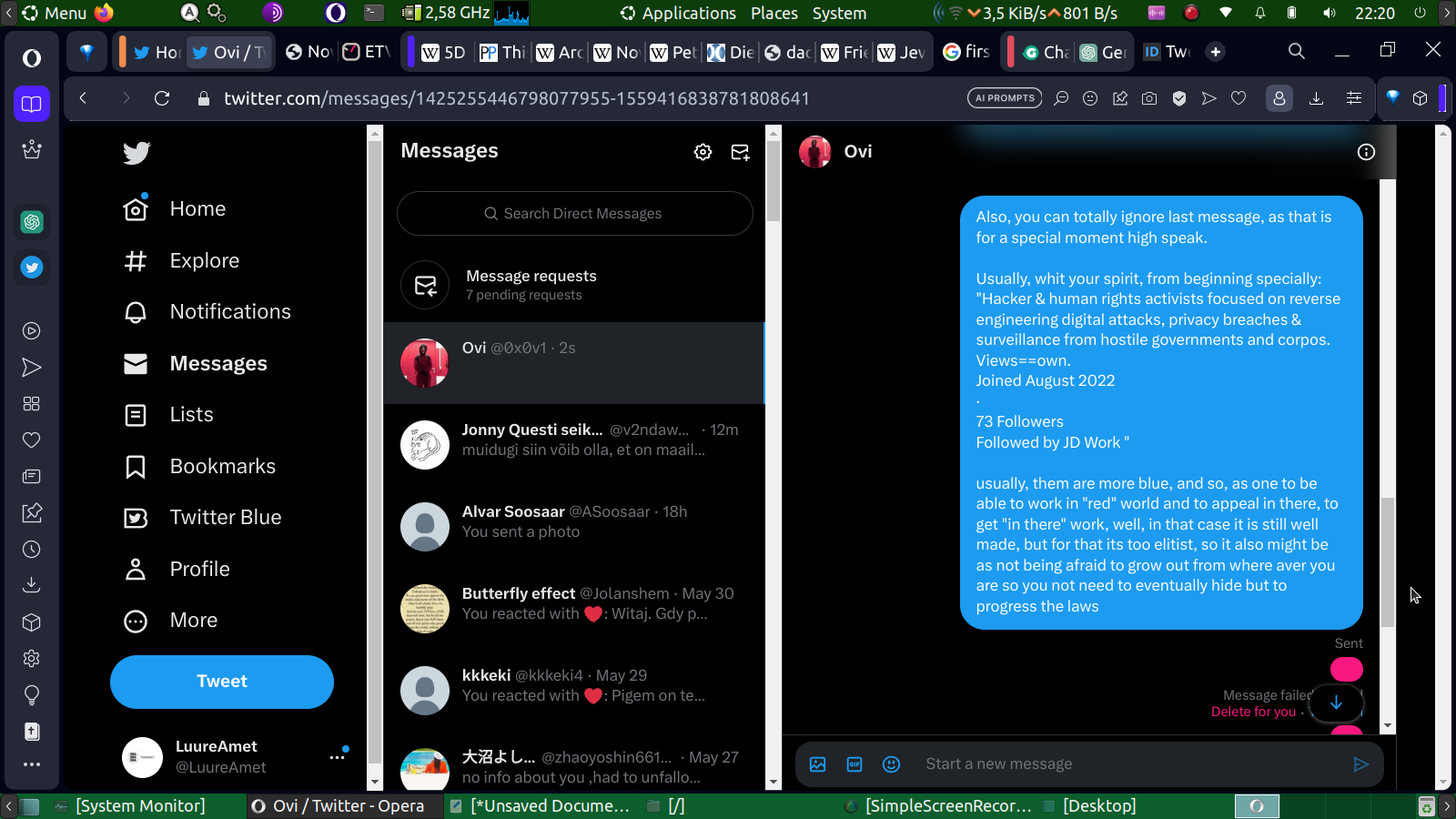The height and width of the screenshot is (819, 1456).
Task: Search open tabs with magnifier icon
Action: 1297,51
